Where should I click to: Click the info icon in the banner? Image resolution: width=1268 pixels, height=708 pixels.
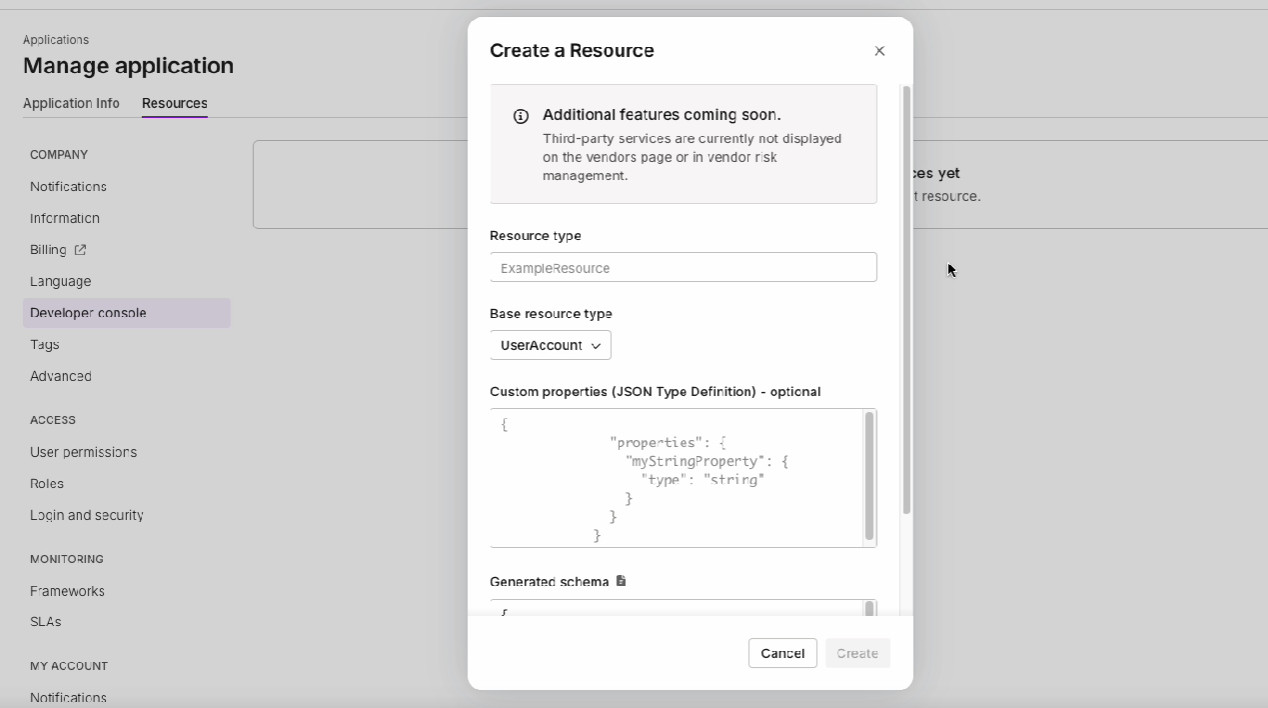520,116
